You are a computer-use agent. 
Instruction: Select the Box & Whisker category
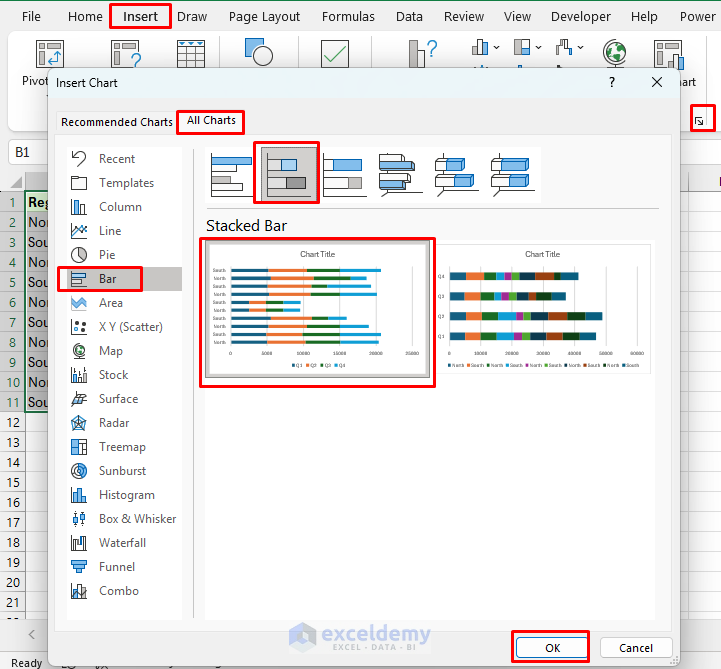point(124,519)
